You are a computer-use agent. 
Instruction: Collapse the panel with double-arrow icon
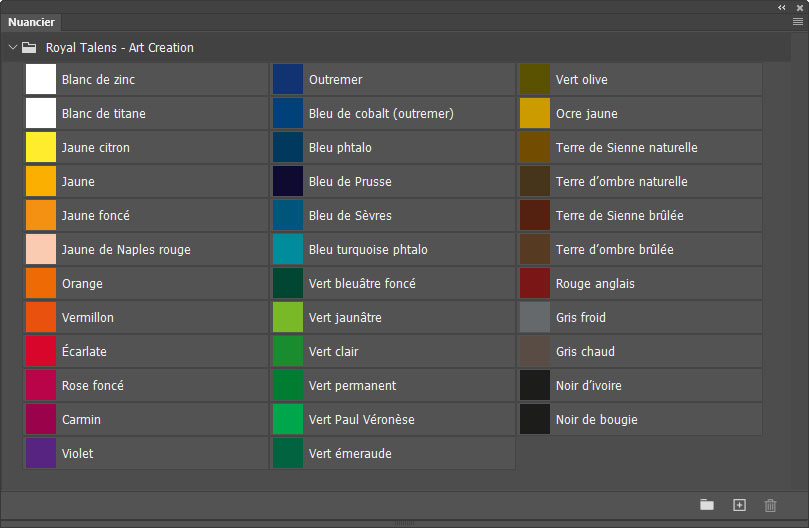pyautogui.click(x=782, y=7)
